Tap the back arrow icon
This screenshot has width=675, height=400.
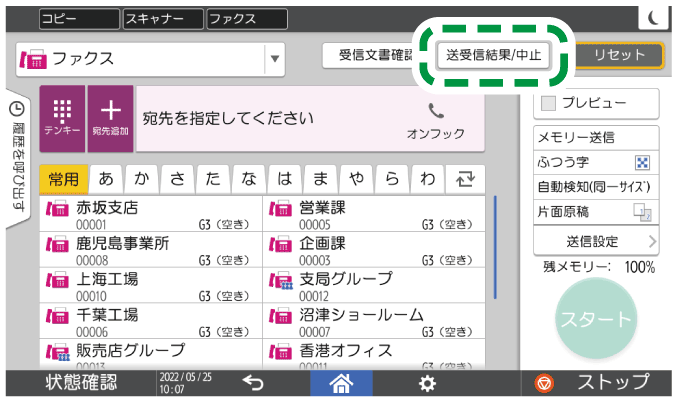pyautogui.click(x=253, y=382)
